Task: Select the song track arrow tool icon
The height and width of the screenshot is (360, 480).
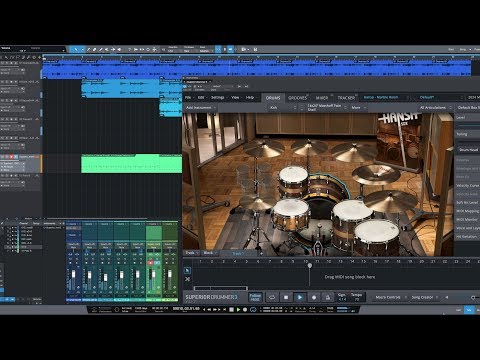Action: pos(188,271)
